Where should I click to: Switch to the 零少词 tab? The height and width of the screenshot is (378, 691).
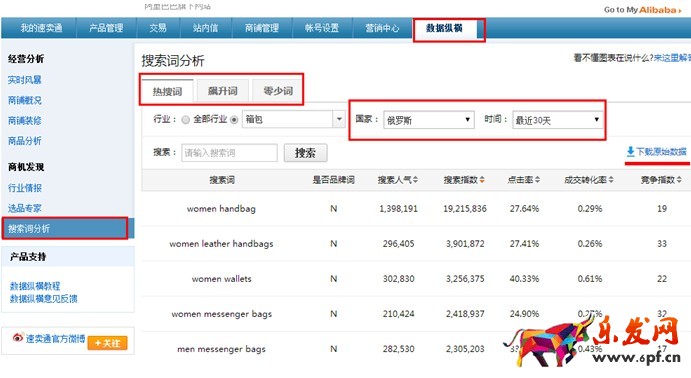click(x=278, y=91)
